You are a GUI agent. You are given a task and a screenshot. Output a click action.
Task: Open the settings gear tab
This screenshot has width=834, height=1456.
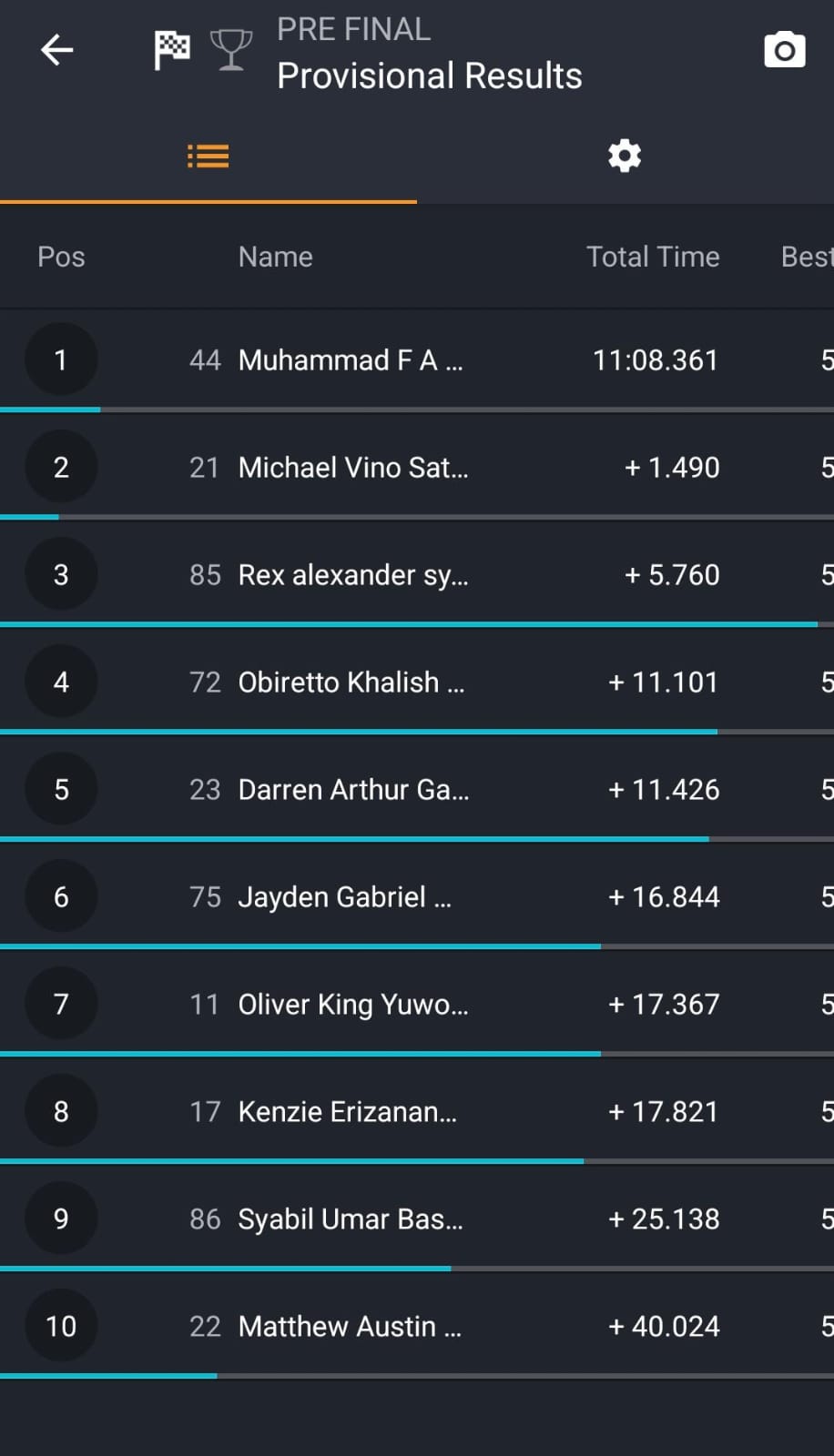point(625,157)
